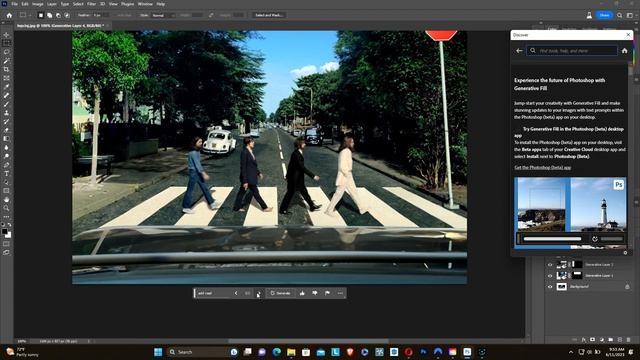Toggle visibility of the Background layer
The height and width of the screenshot is (360, 640).
pyautogui.click(x=550, y=287)
